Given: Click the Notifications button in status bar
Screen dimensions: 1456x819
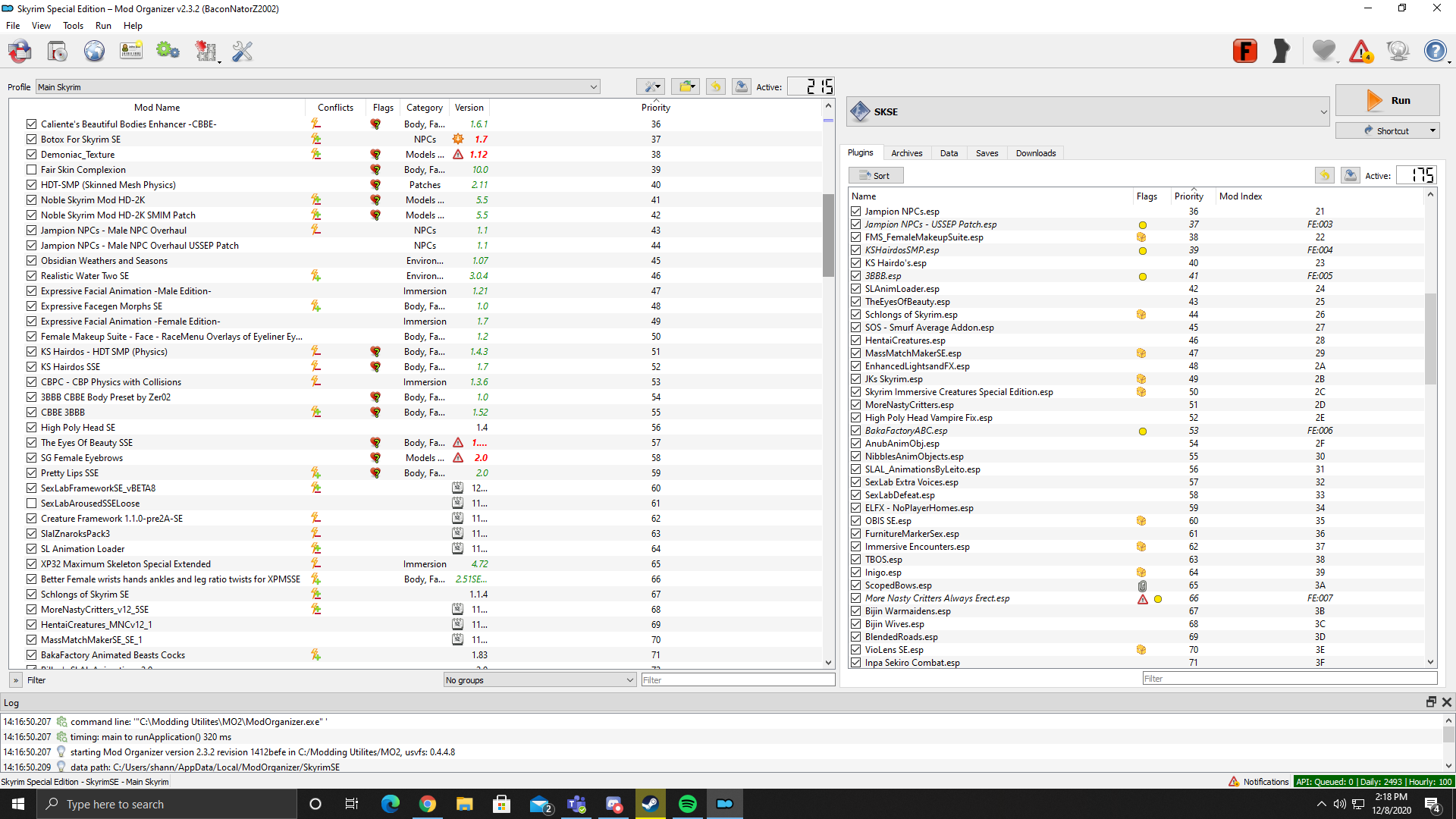Looking at the screenshot, I should click(x=1259, y=782).
